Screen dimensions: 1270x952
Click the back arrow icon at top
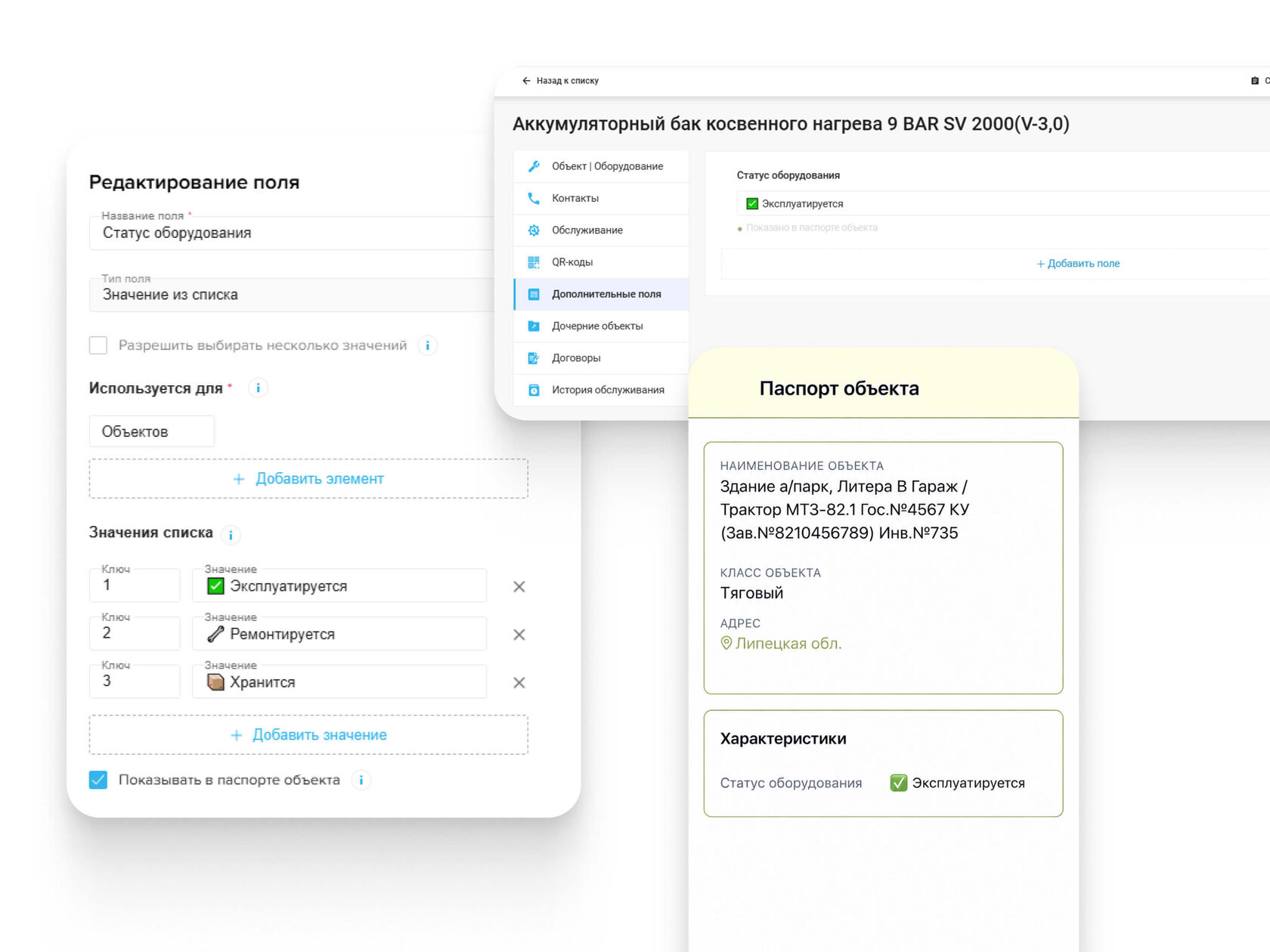click(526, 81)
